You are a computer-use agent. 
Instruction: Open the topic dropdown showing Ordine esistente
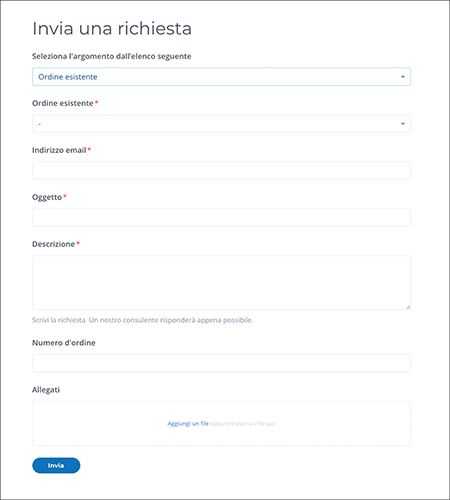coord(221,77)
